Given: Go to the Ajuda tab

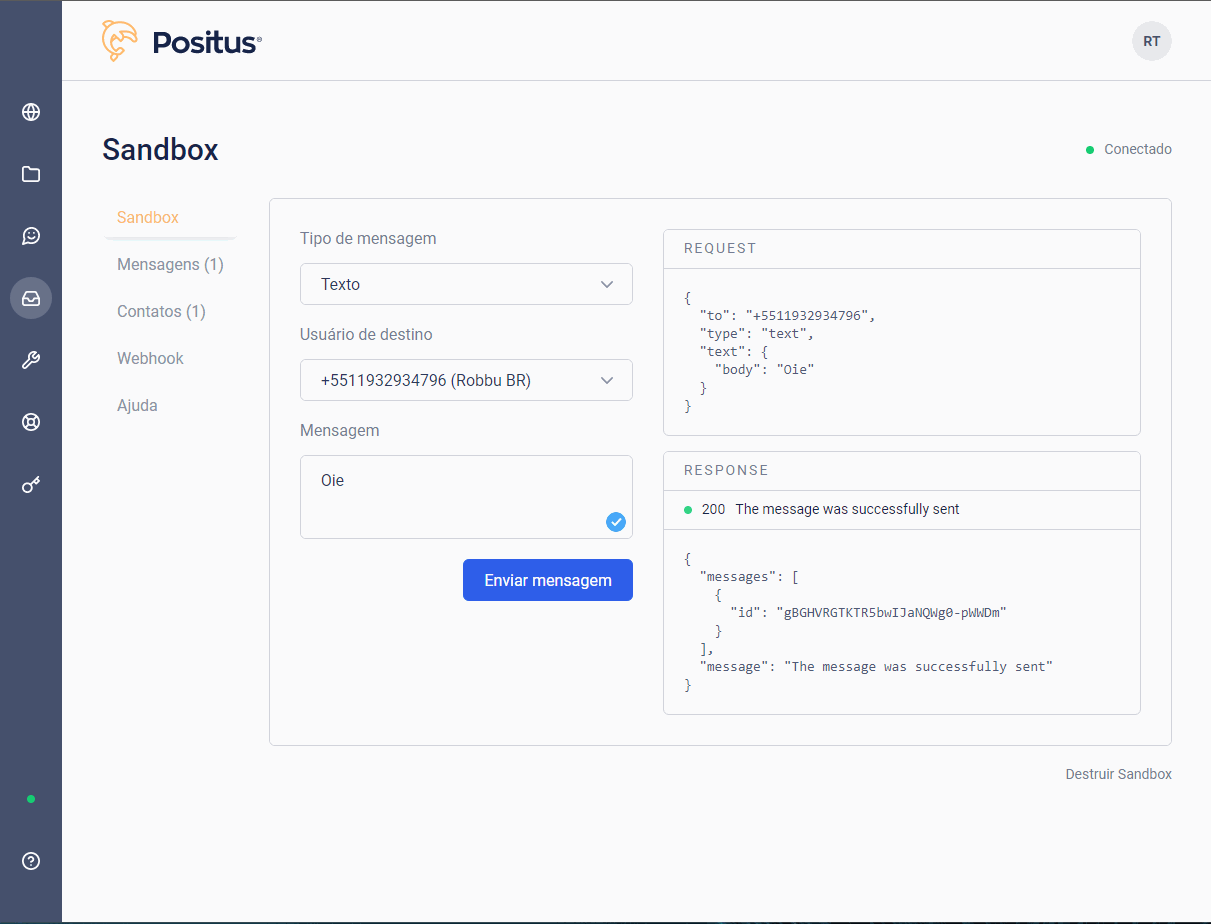Looking at the screenshot, I should click(137, 405).
